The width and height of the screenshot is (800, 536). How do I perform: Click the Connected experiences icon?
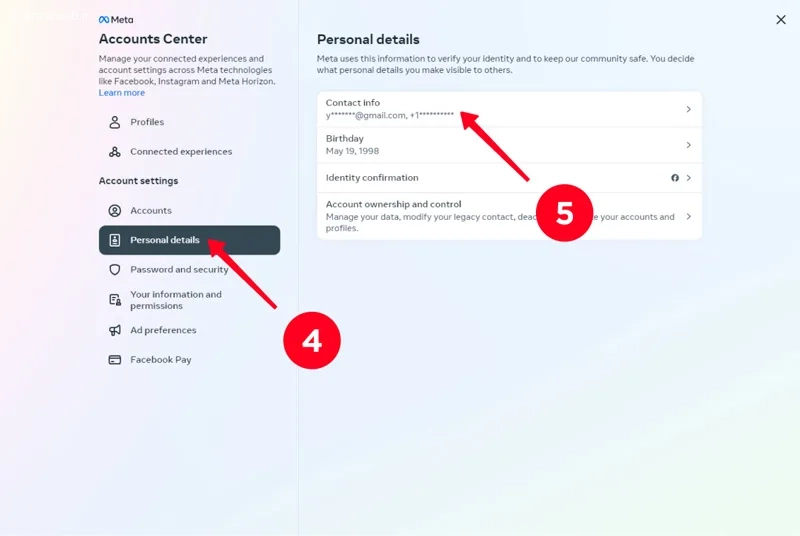coord(115,152)
